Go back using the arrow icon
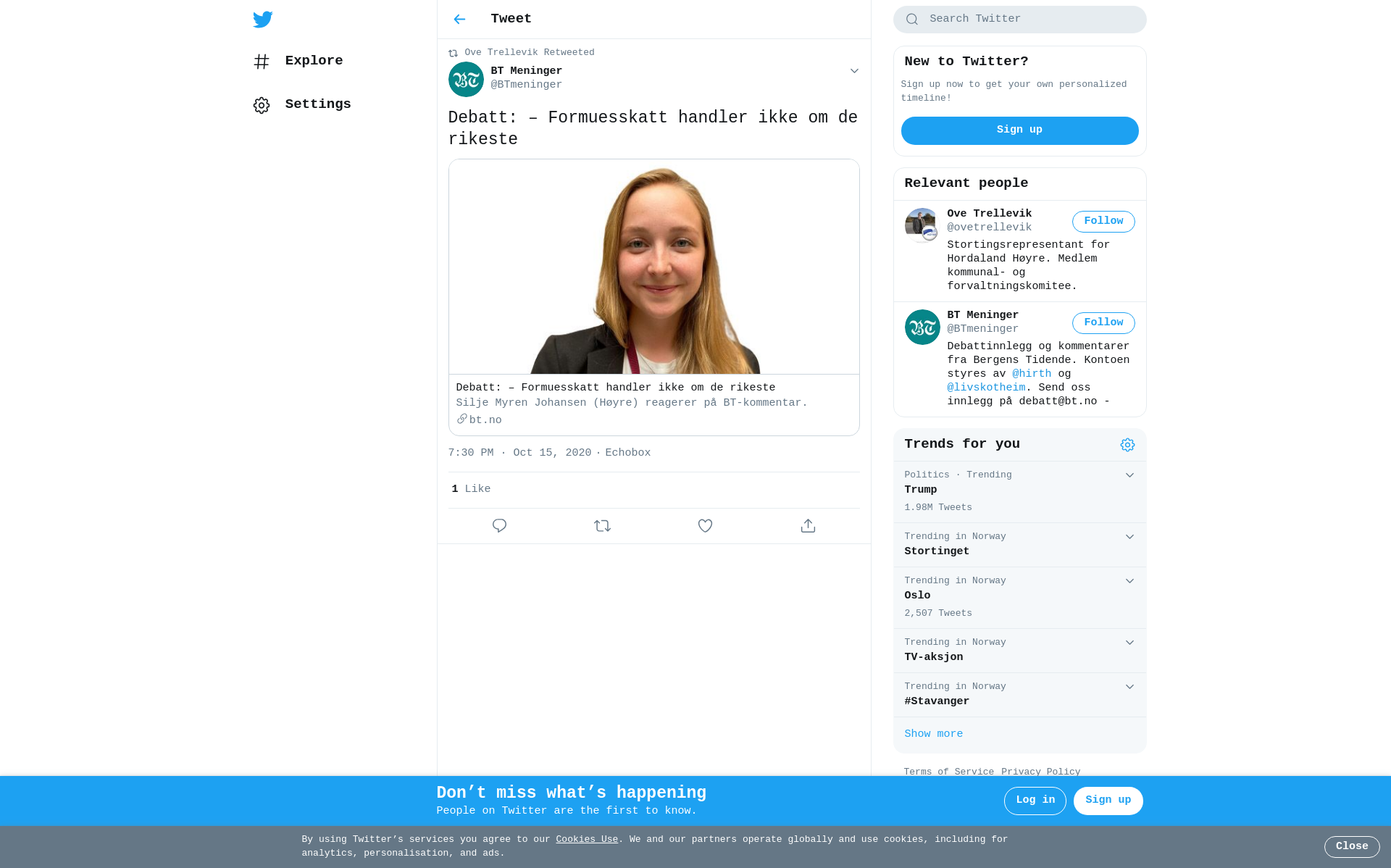Viewport: 1391px width, 868px height. pos(459,20)
